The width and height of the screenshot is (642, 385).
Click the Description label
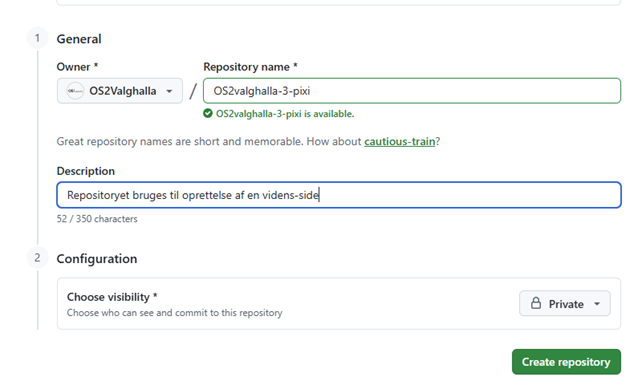click(86, 171)
